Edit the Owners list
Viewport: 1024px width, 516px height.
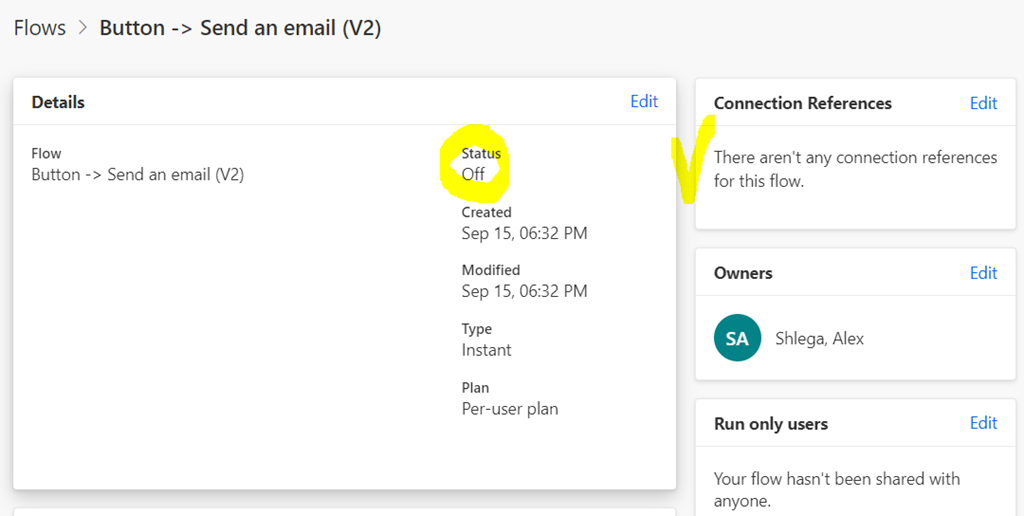click(x=984, y=273)
